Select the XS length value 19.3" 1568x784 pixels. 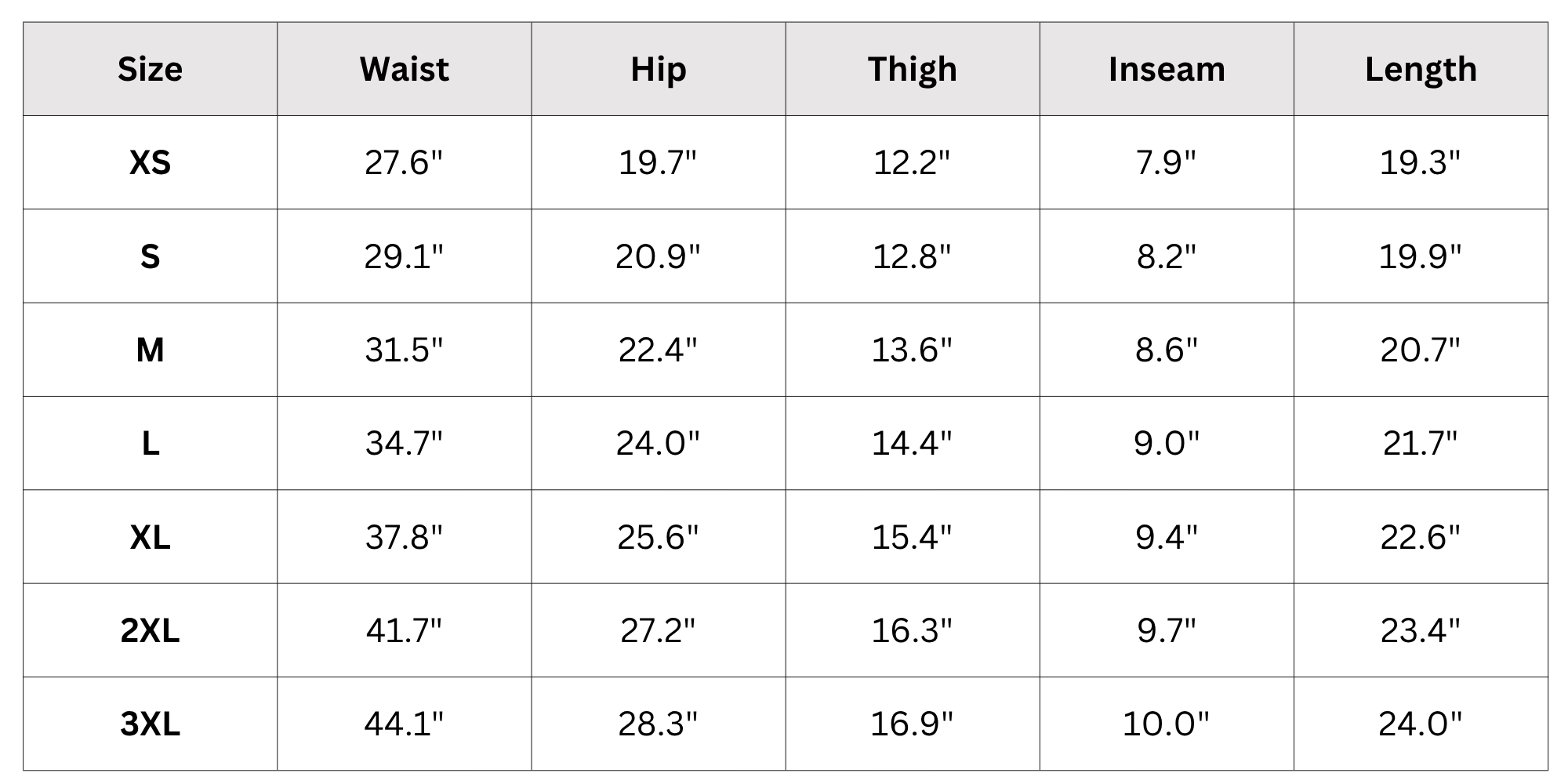pyautogui.click(x=1420, y=162)
